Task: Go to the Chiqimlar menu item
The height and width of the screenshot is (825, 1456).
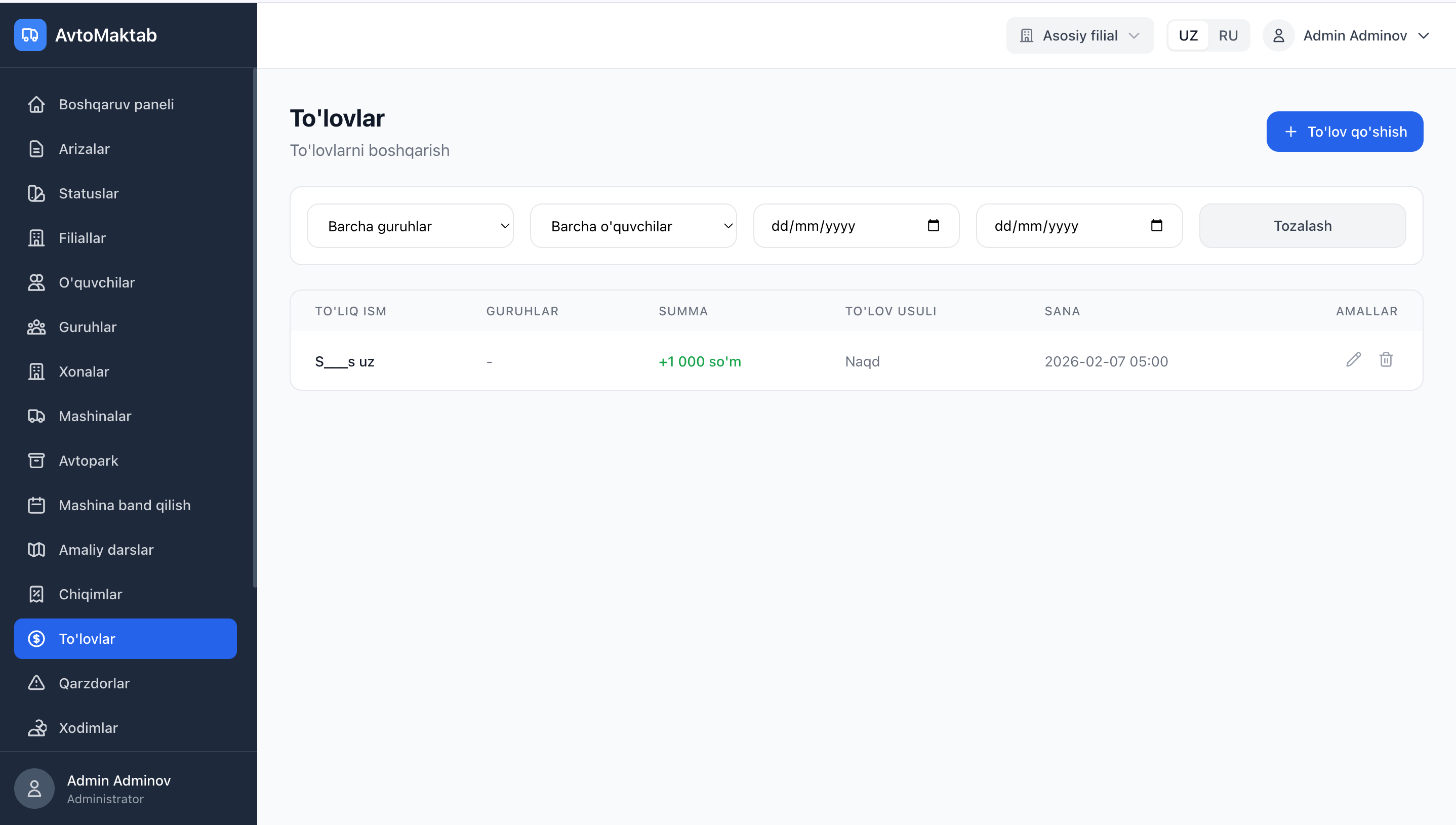Action: pos(90,594)
